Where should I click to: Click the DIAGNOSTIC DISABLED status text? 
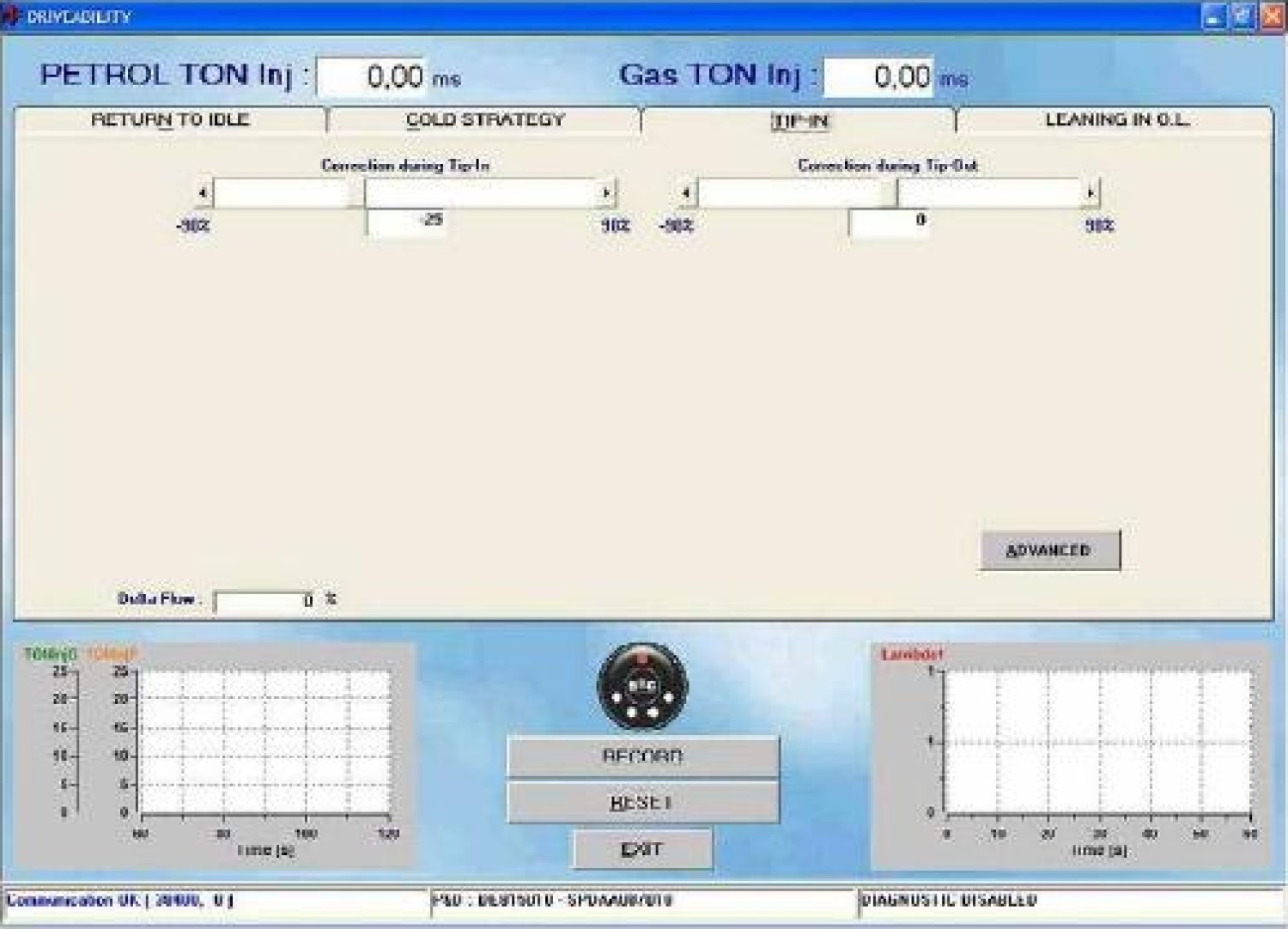(949, 901)
